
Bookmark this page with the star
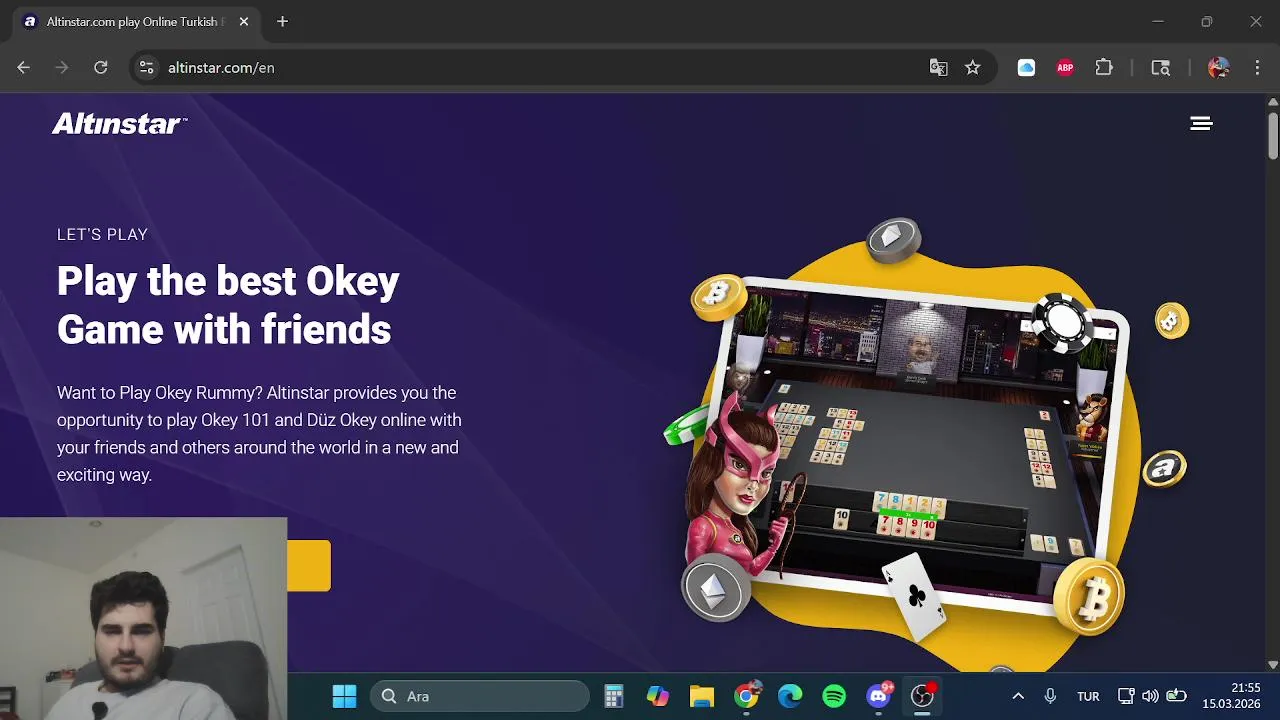972,67
